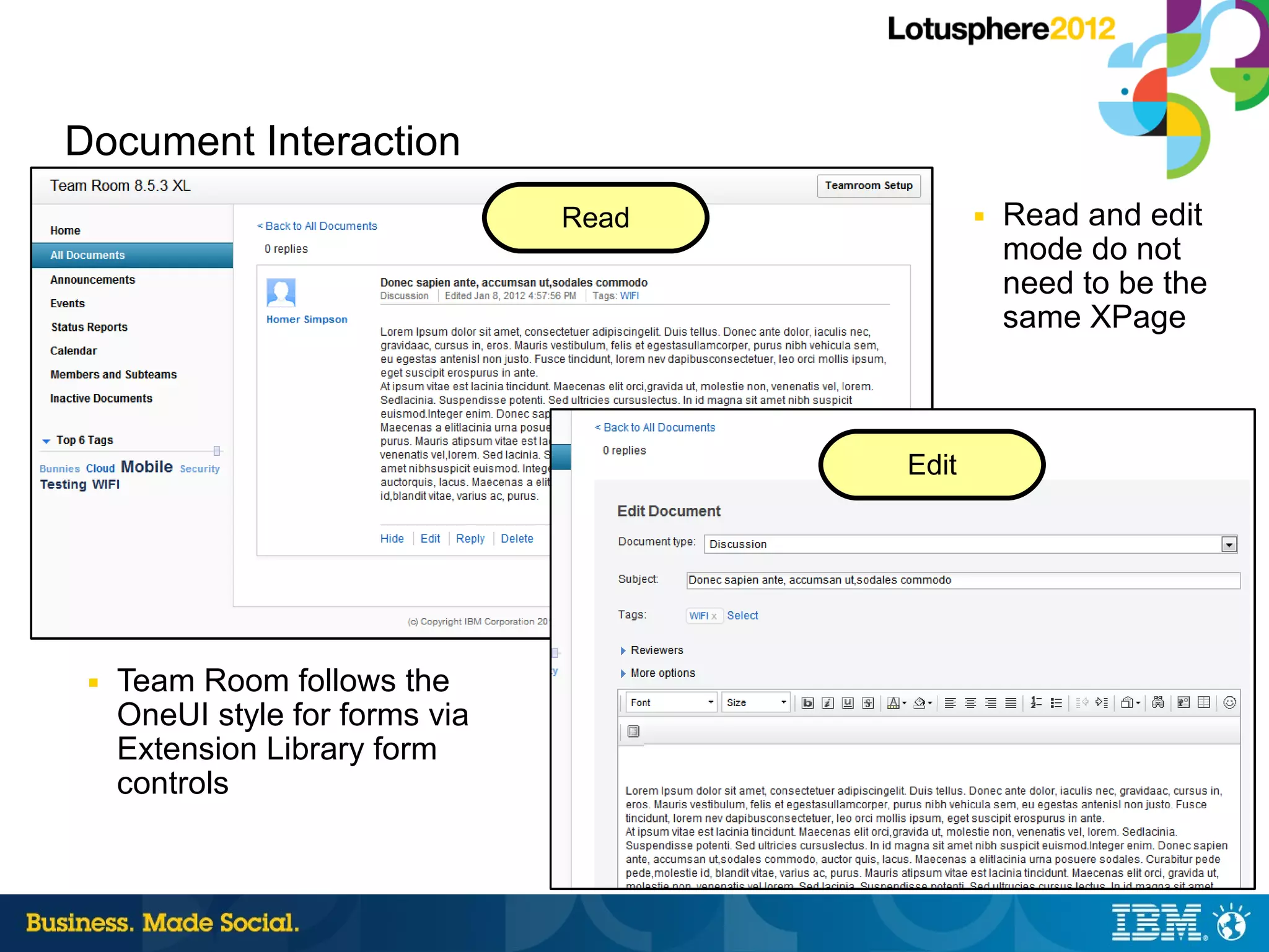
Task: Go to Home in the sidebar
Action: [x=65, y=230]
